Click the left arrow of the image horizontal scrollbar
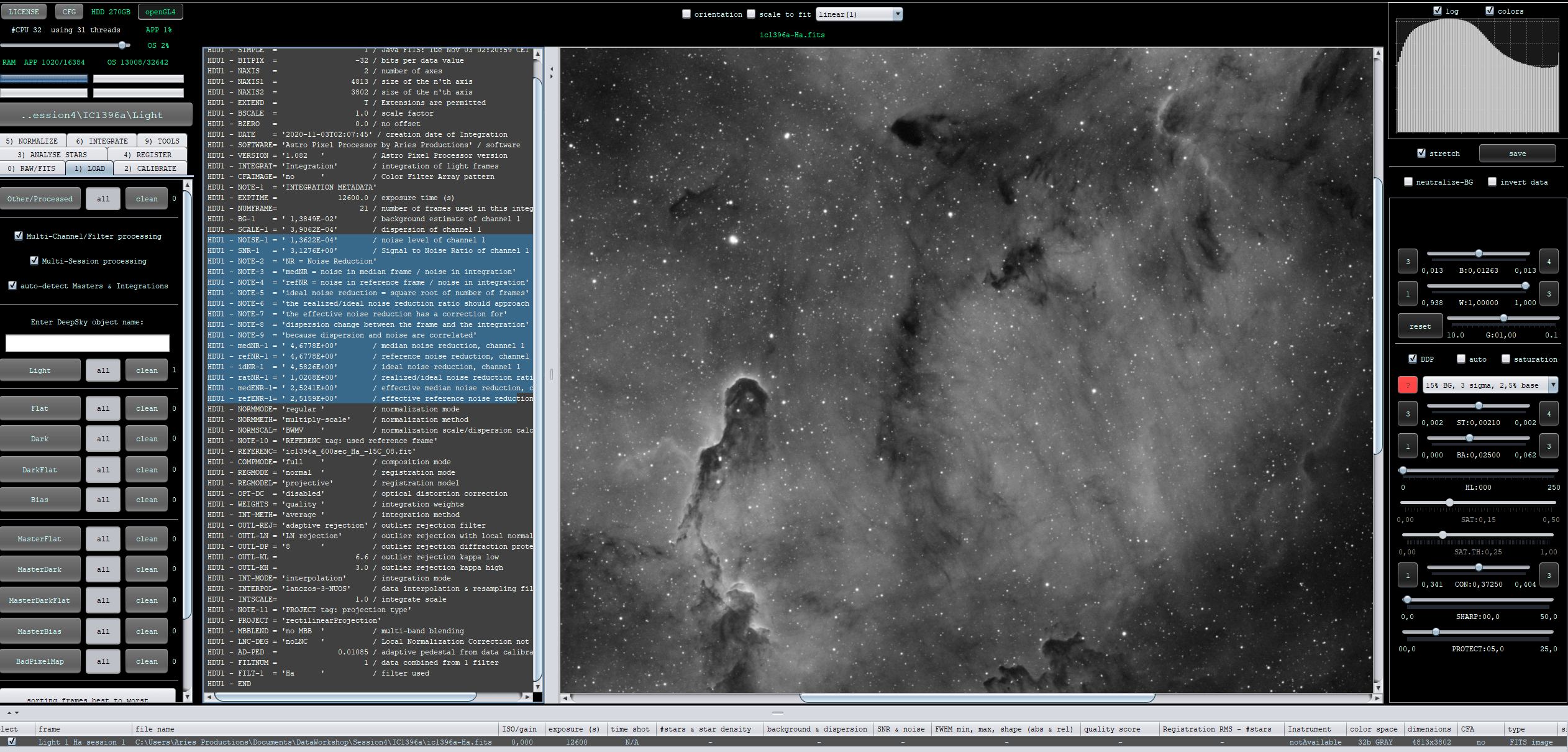 coord(565,698)
